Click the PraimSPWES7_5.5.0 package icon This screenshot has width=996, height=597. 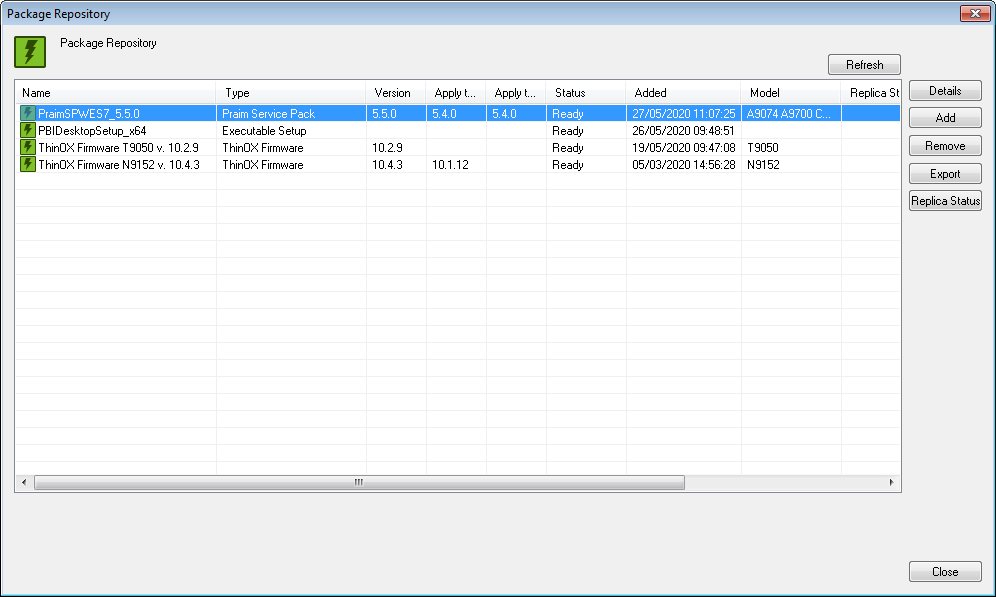[x=27, y=113]
